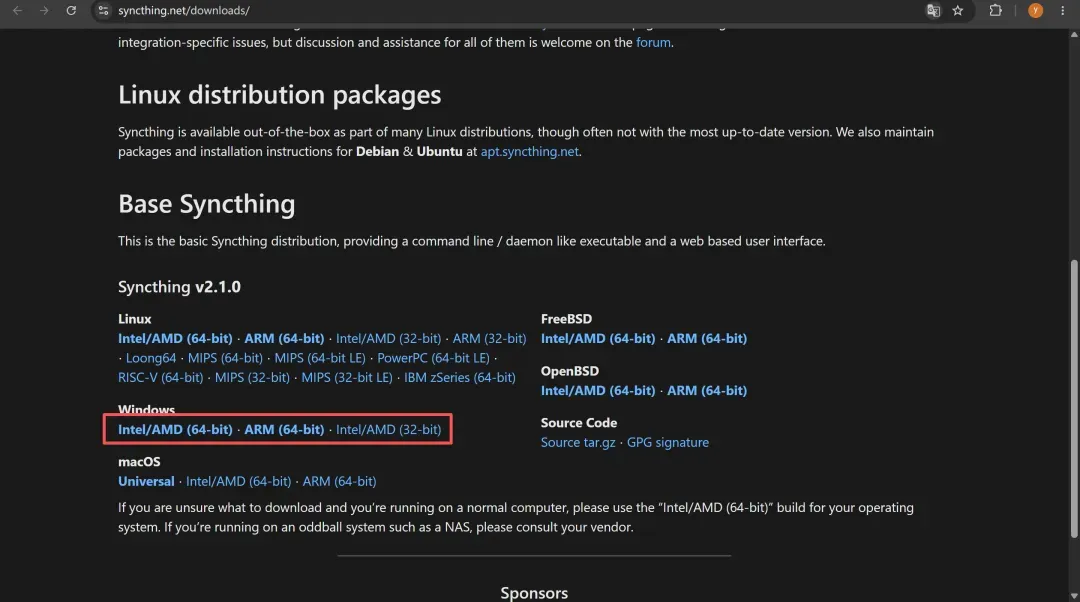Download Windows Intel/AMD (32-bit) build

click(388, 429)
